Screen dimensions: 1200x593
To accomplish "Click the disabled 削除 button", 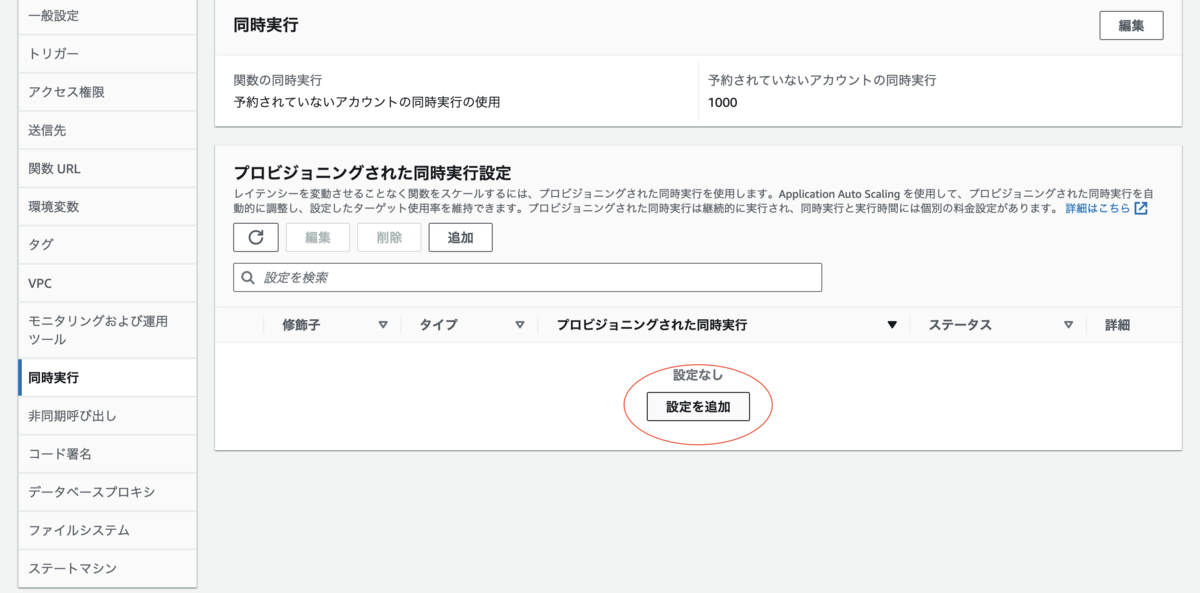I will click(389, 237).
